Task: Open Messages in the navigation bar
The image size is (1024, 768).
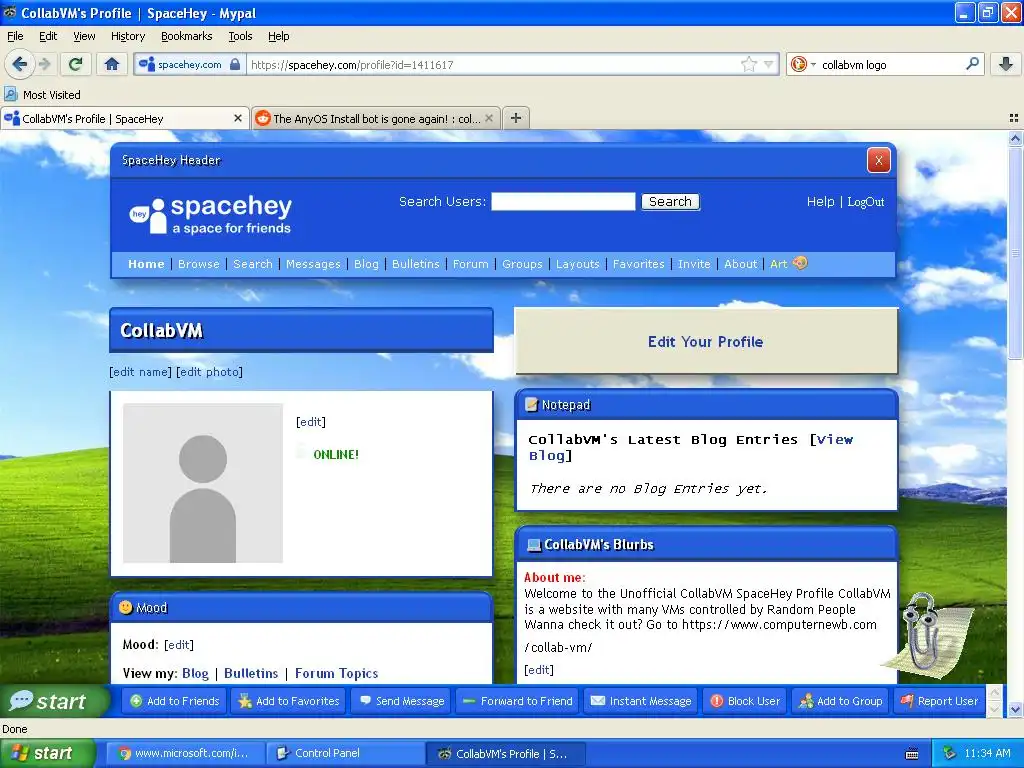Action: [313, 264]
